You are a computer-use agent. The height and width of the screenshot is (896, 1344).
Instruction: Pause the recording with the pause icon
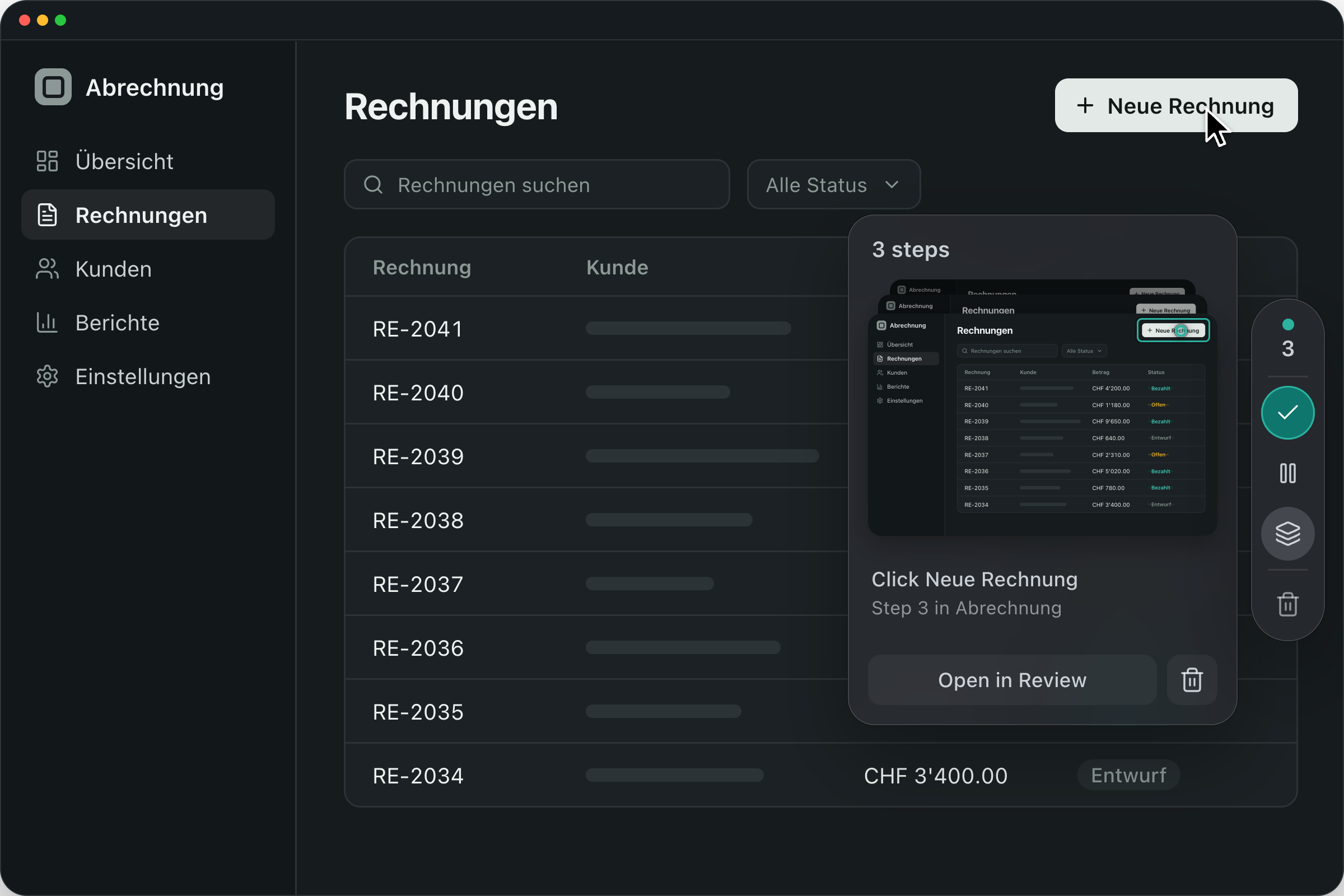click(x=1287, y=473)
